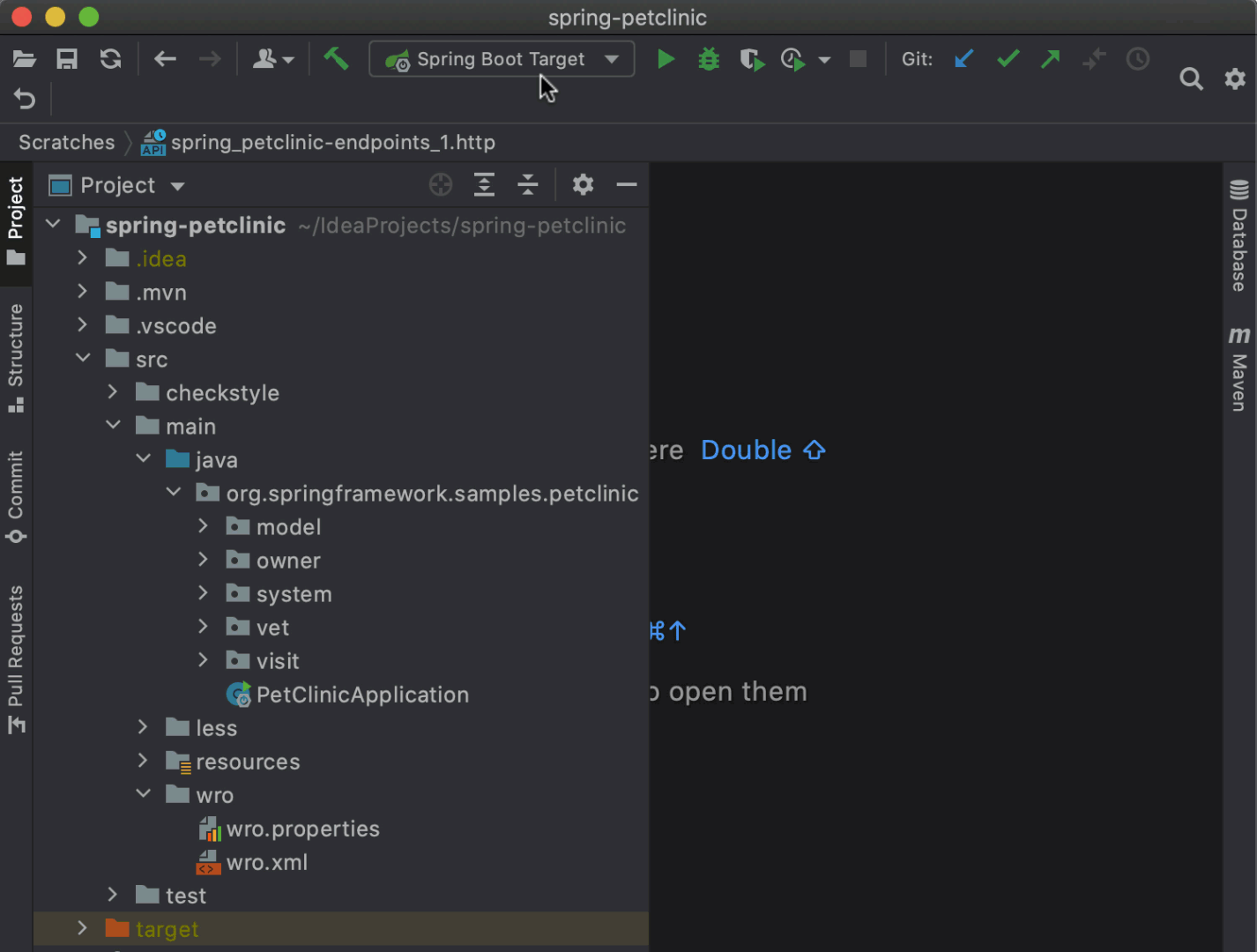Screen dimensions: 1257x952
Task: Push changes with the green Git arrow
Action: click(x=1050, y=59)
